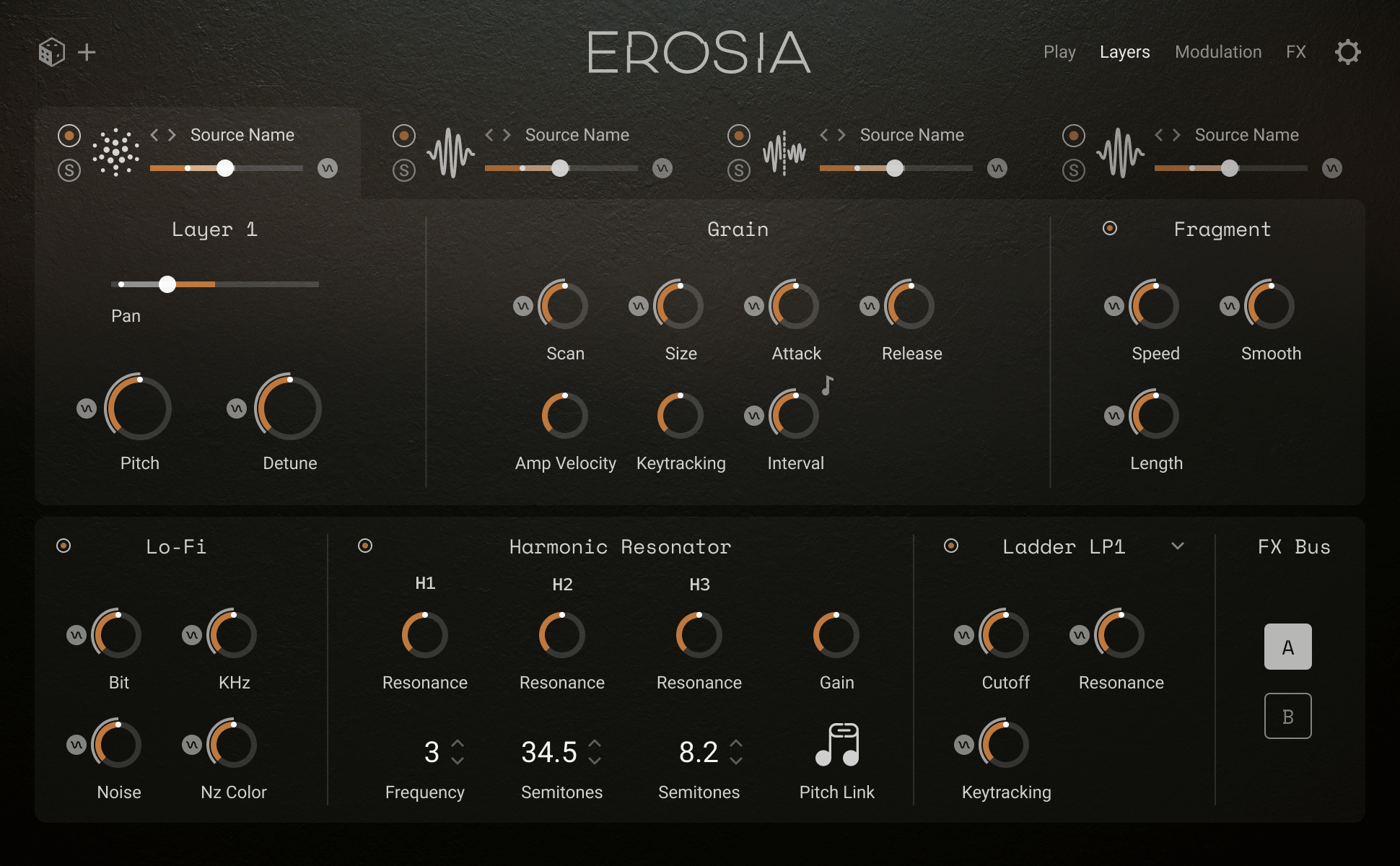1400x866 pixels.
Task: Select next source on second layer
Action: [x=507, y=135]
